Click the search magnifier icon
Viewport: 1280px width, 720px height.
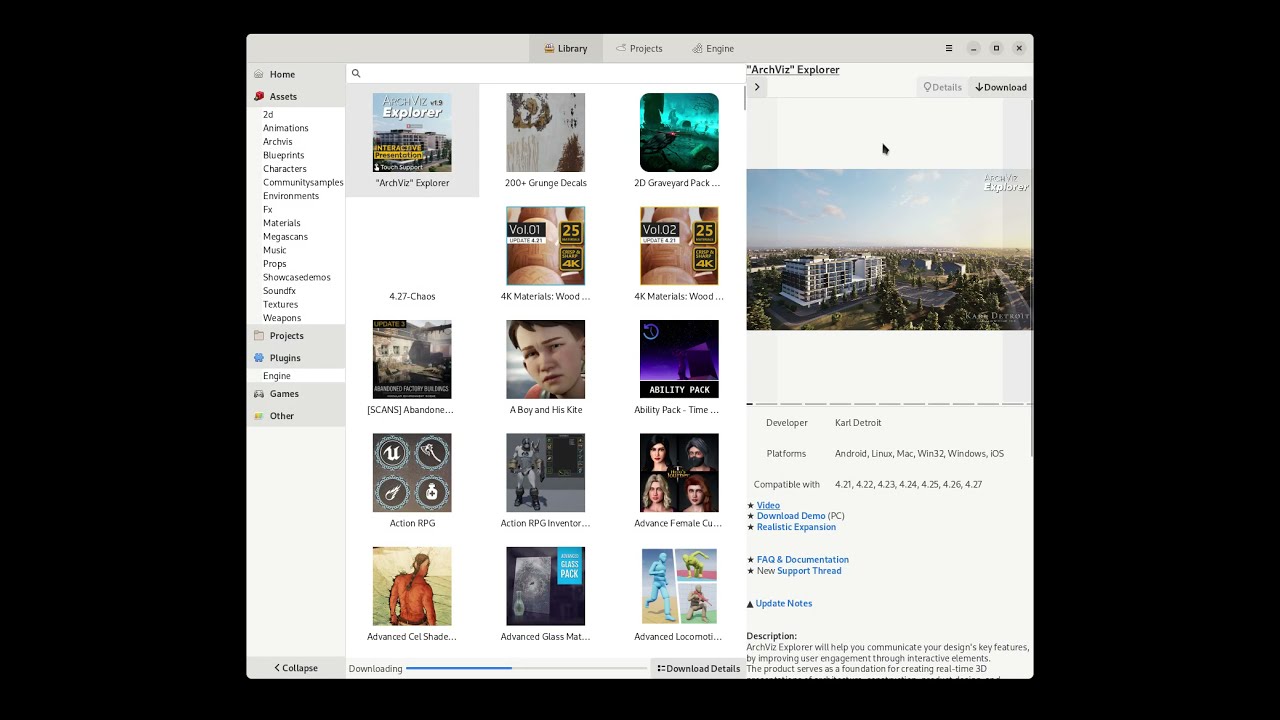click(x=355, y=73)
